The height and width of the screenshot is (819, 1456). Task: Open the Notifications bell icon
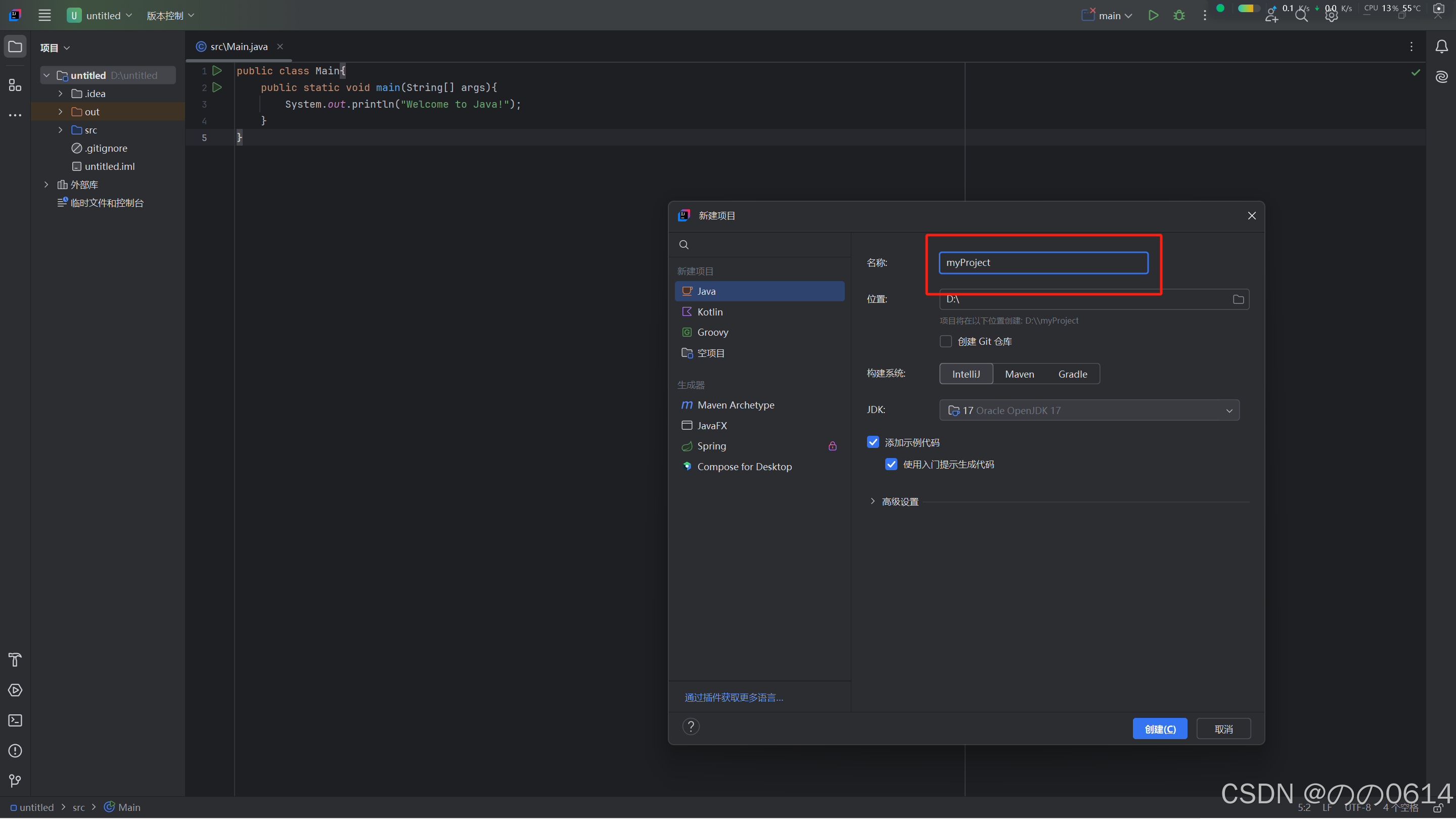point(1441,47)
